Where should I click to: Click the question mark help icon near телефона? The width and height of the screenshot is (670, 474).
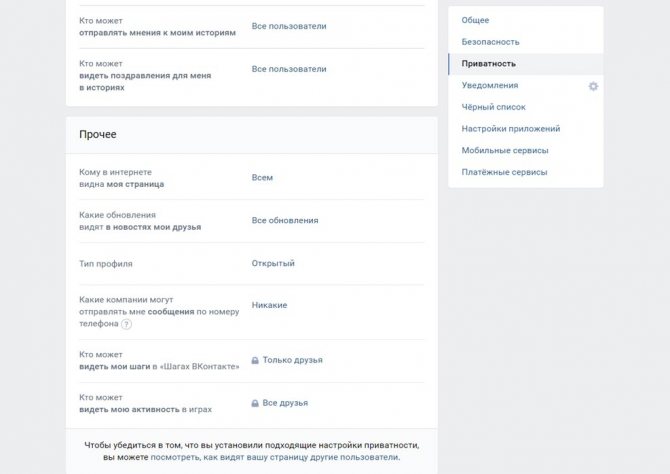[x=126, y=324]
